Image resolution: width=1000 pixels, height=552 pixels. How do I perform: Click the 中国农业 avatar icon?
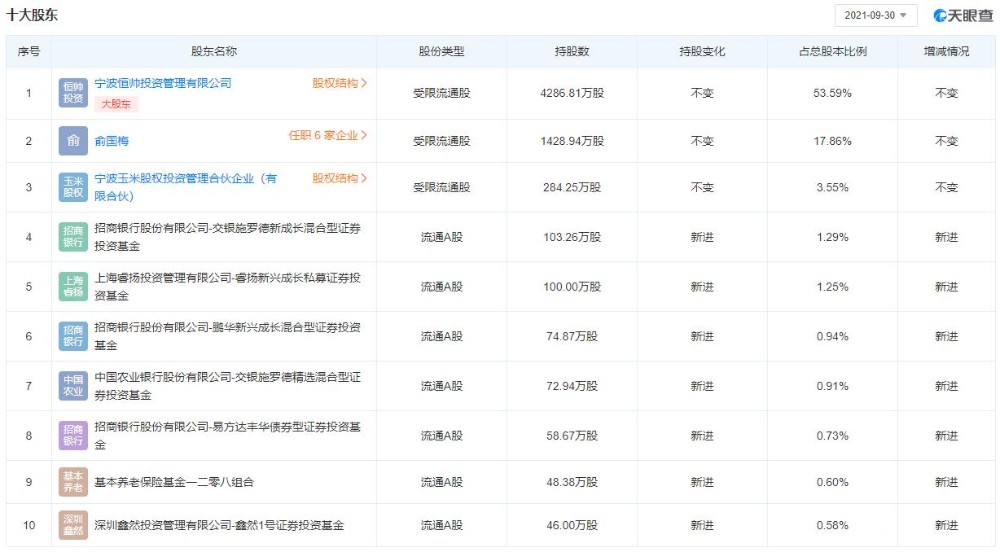[73, 386]
